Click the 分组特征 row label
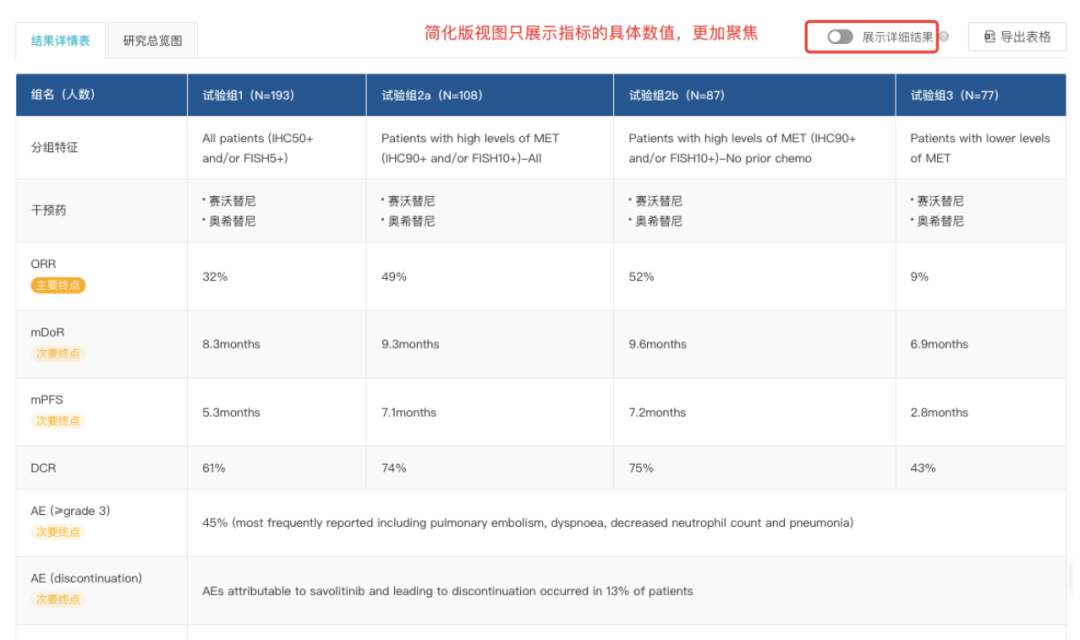This screenshot has height=640, width=1080. coord(54,147)
